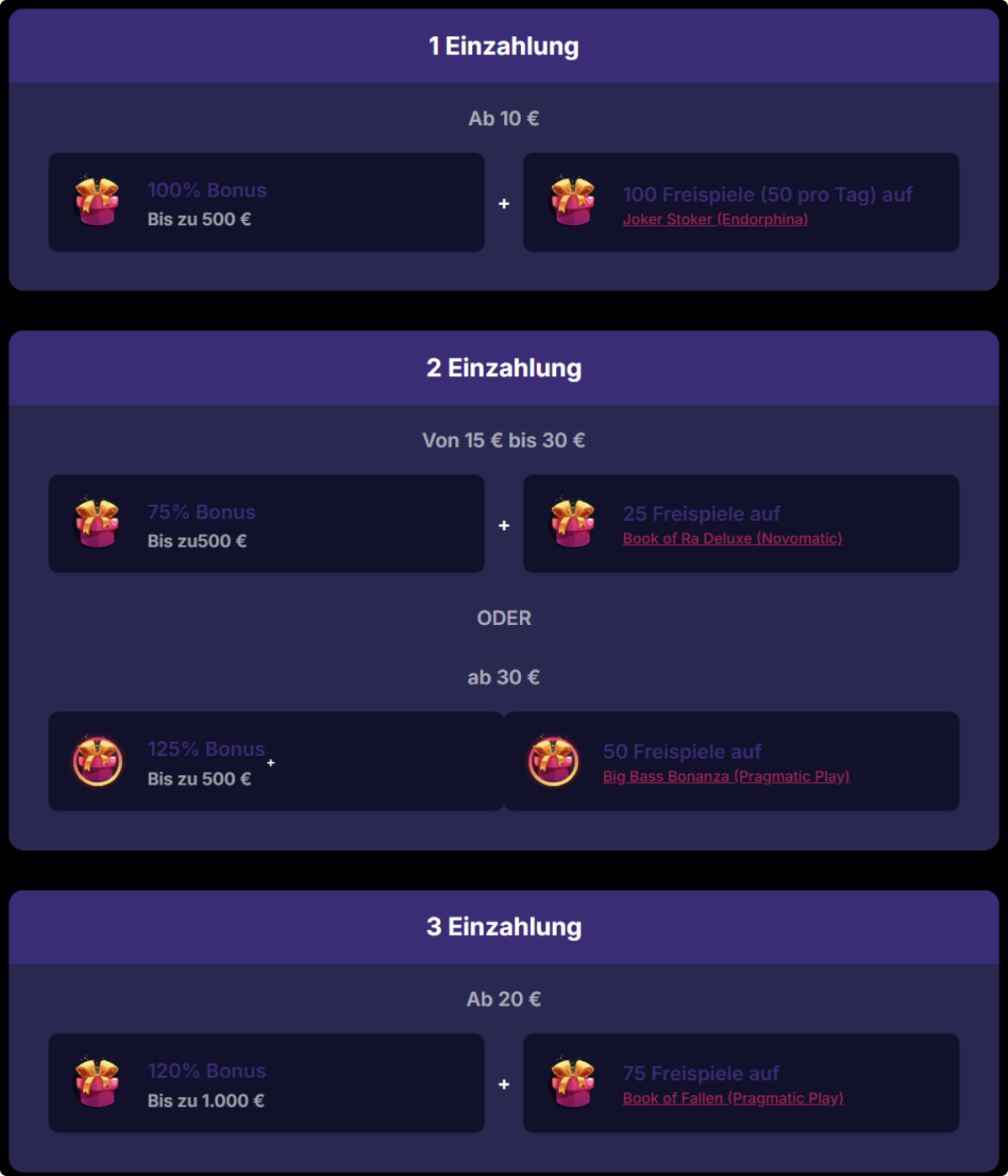Click the circled gift icon next to 50 Freispiele
Viewport: 1008px width, 1176px height.
click(554, 761)
